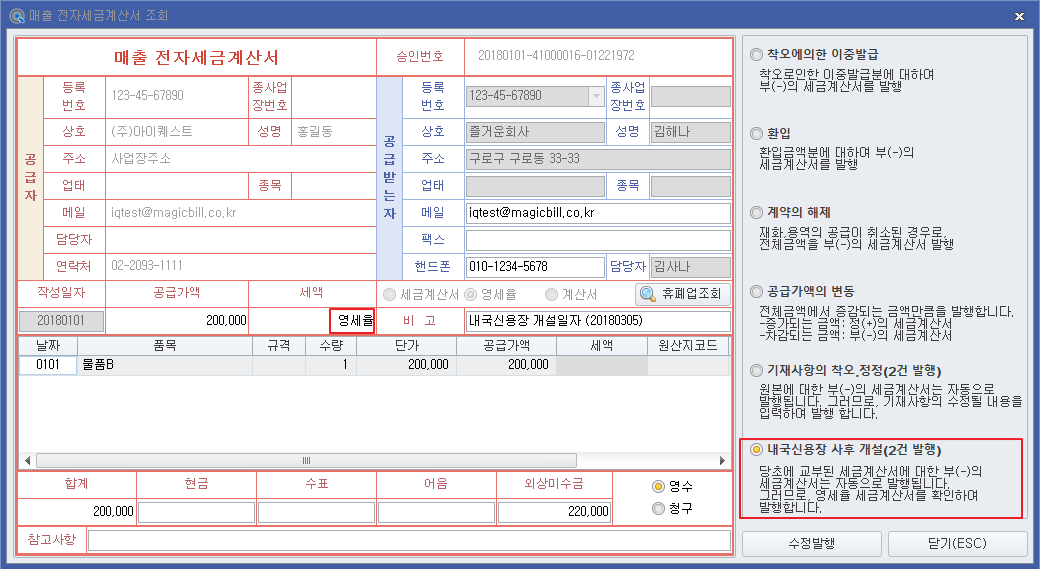Click the 수정발행 button
The height and width of the screenshot is (569, 1040).
[812, 544]
